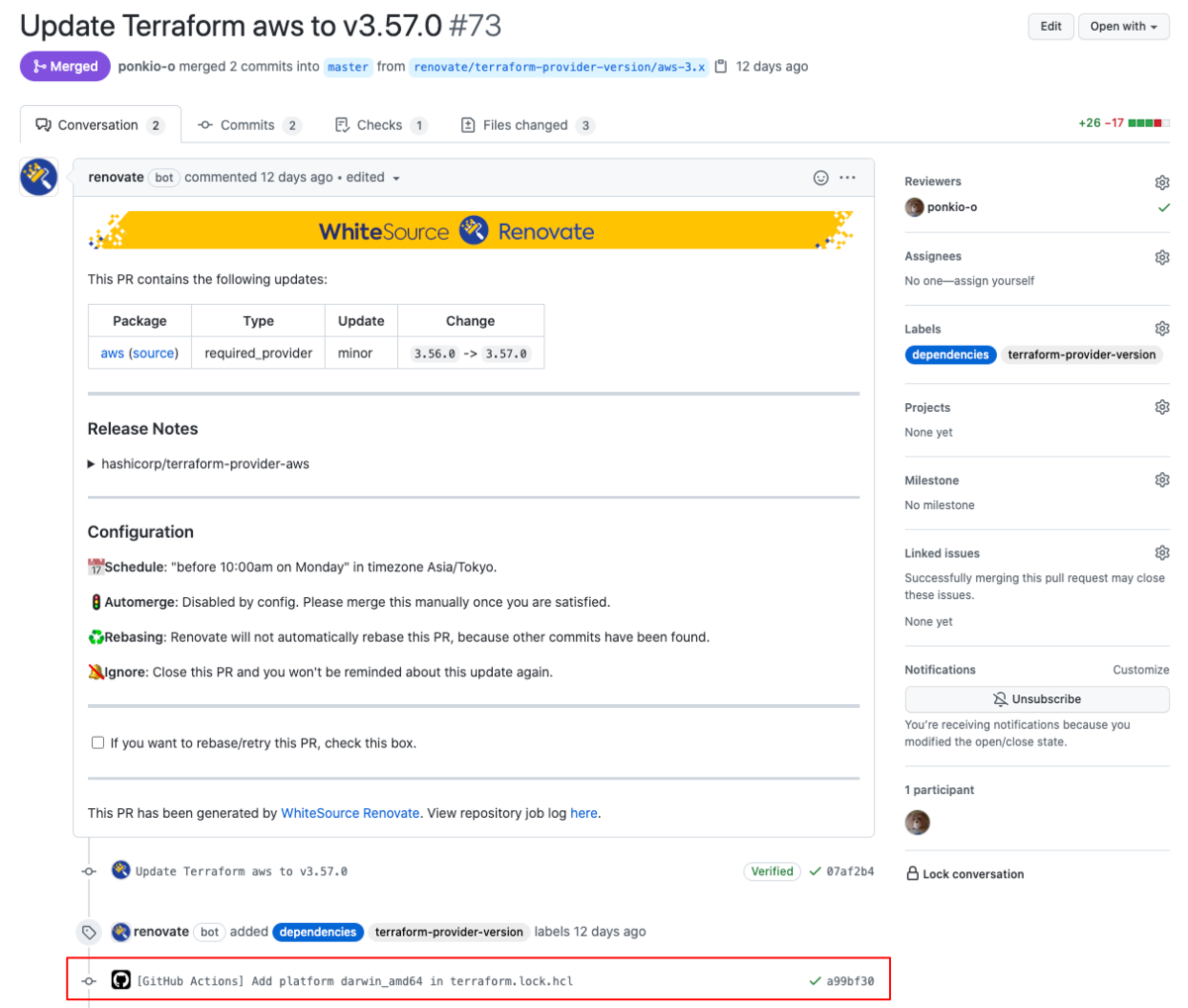Click renovate bot avatar beside the comment

(39, 177)
